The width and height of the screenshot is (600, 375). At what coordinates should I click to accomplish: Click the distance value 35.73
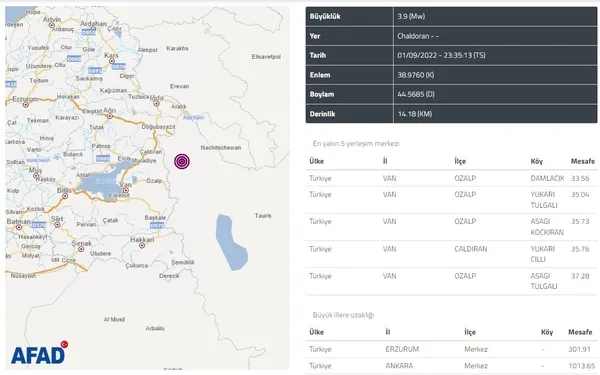pyautogui.click(x=580, y=222)
